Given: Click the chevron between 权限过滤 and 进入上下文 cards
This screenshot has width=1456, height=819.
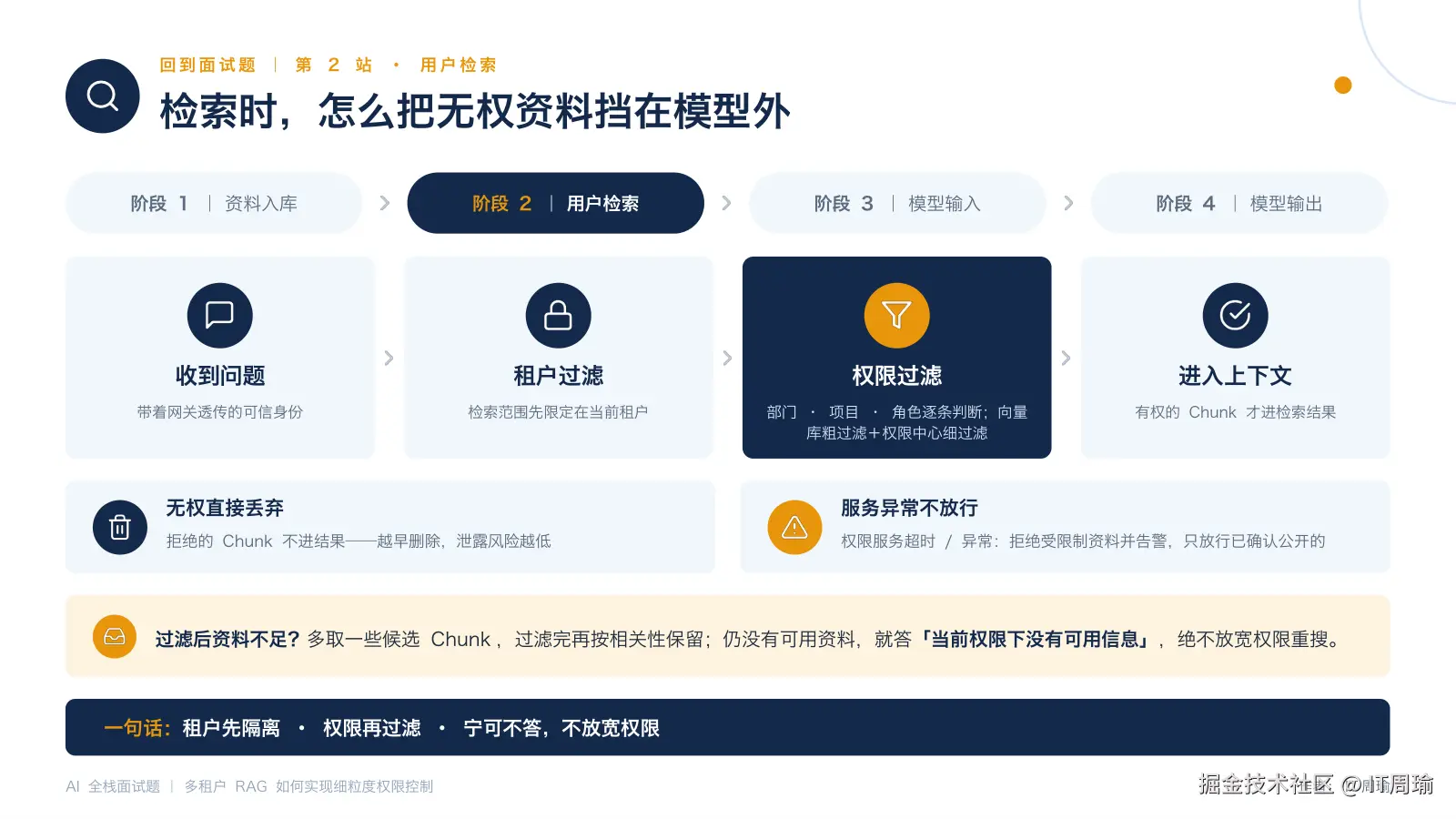Looking at the screenshot, I should pyautogui.click(x=1066, y=358).
